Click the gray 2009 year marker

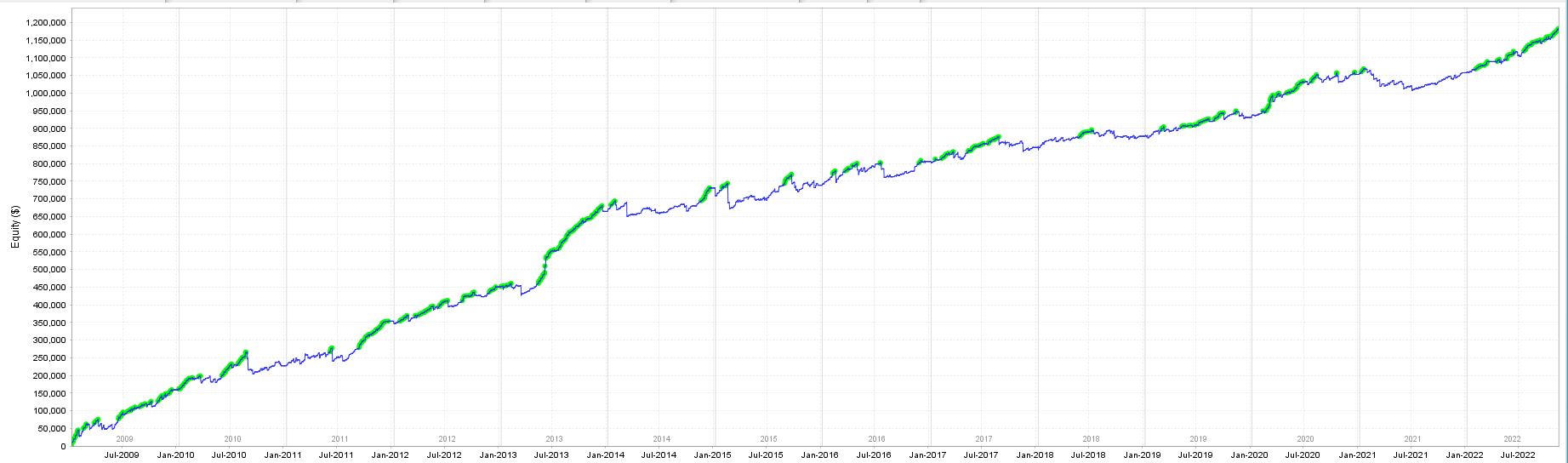pyautogui.click(x=125, y=439)
